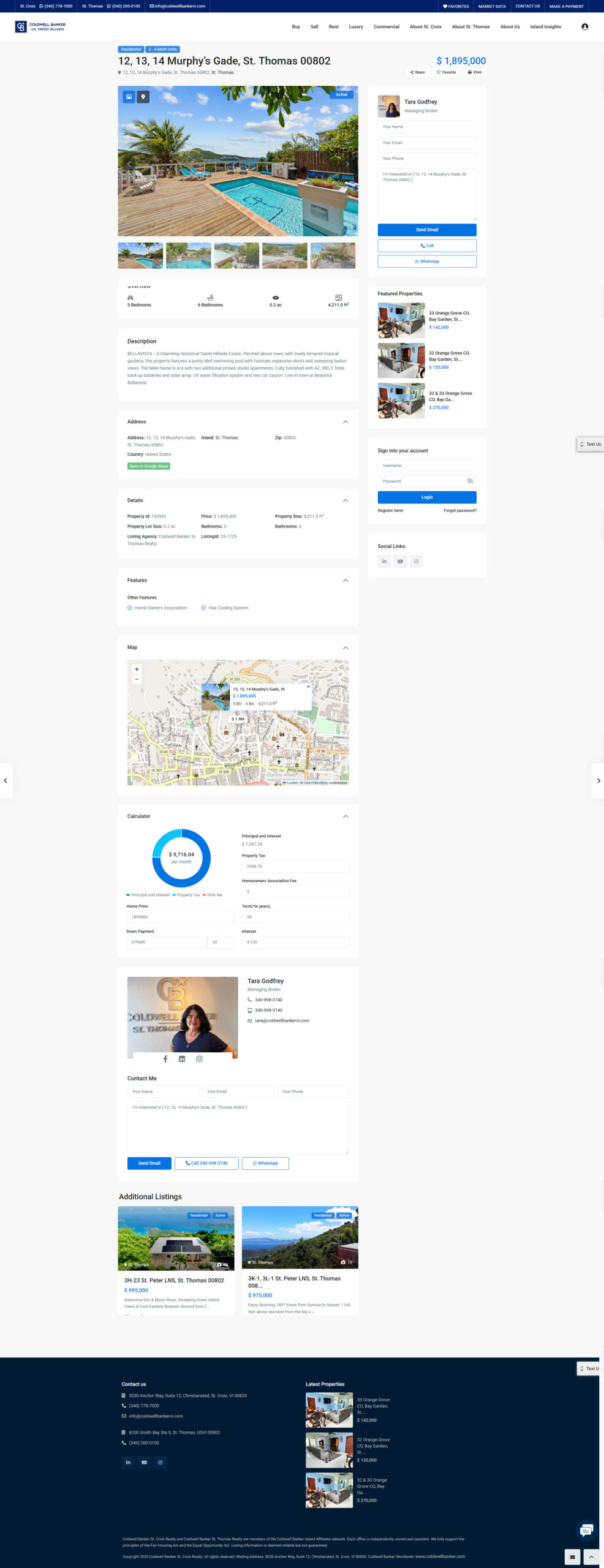Click the Open in Google Maps button
Screen dimensions: 604x1568
coord(149,466)
